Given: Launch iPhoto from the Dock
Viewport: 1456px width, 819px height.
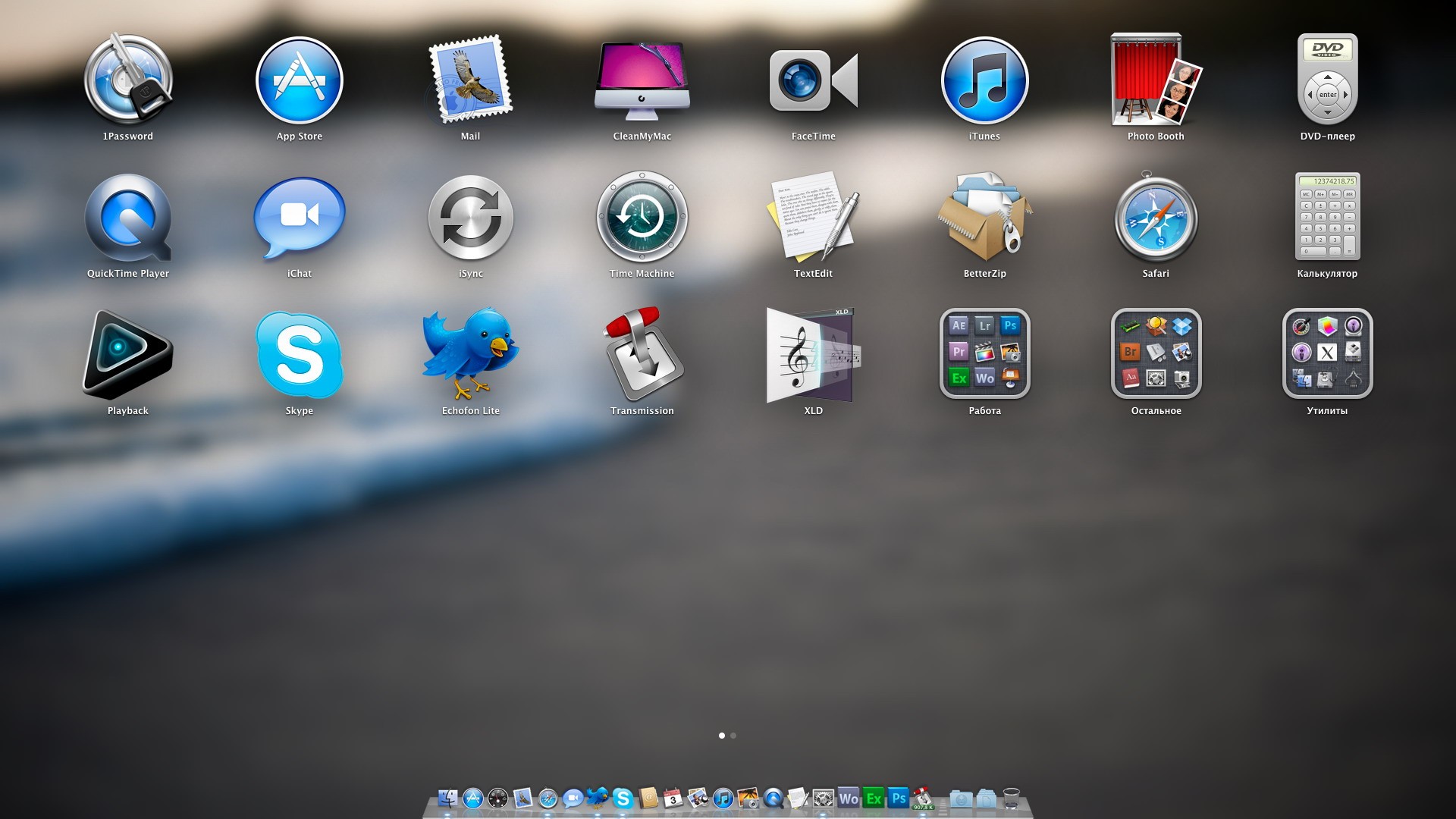Looking at the screenshot, I should coord(698,798).
